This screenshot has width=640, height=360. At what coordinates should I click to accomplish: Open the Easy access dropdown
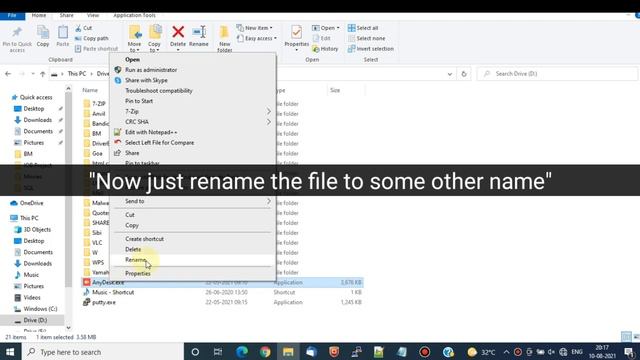point(257,38)
